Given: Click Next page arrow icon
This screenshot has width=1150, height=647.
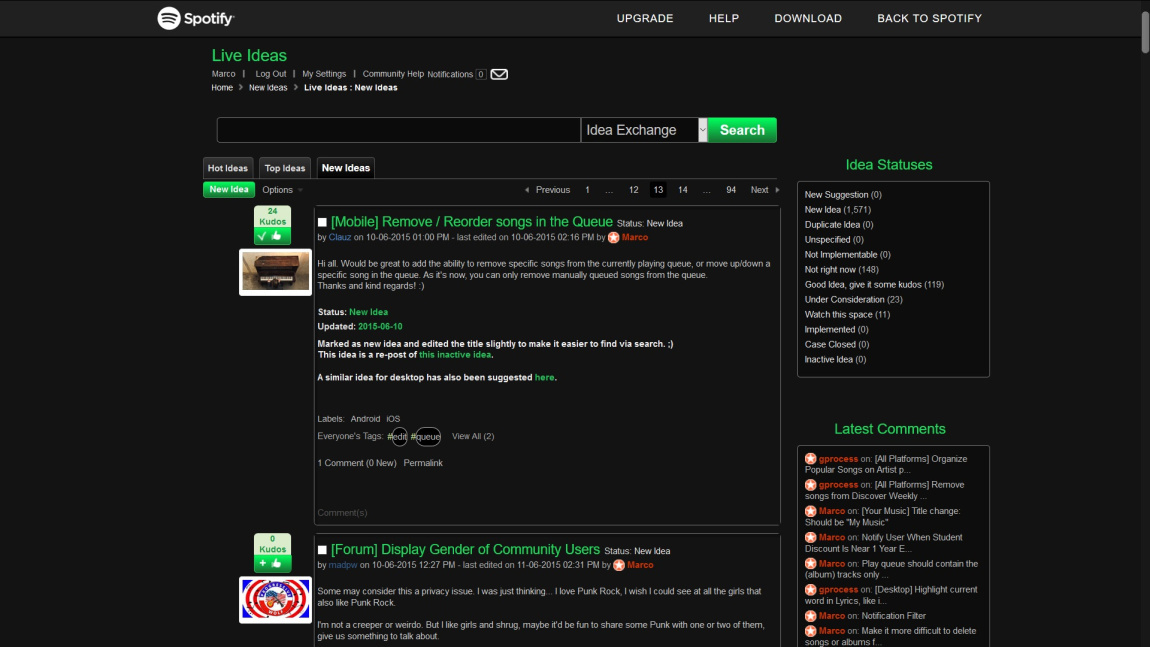Looking at the screenshot, I should (777, 190).
